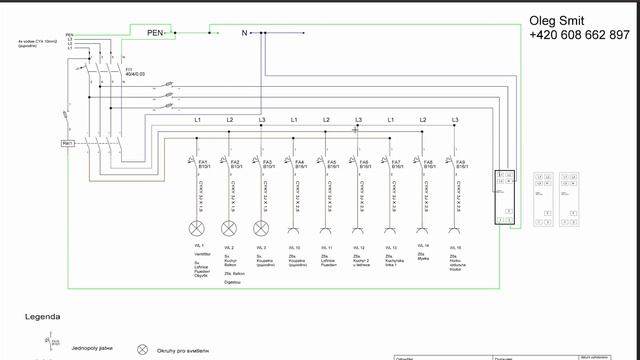Click the WL 1 circuit label
Image resolution: width=640 pixels, height=360 pixels.
click(199, 246)
